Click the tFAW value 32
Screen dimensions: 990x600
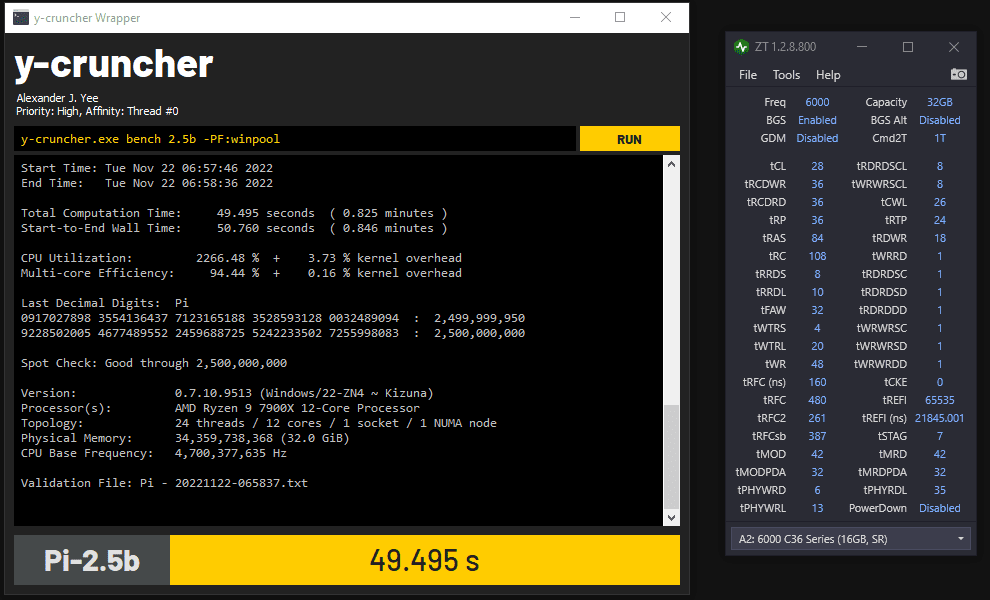click(817, 310)
